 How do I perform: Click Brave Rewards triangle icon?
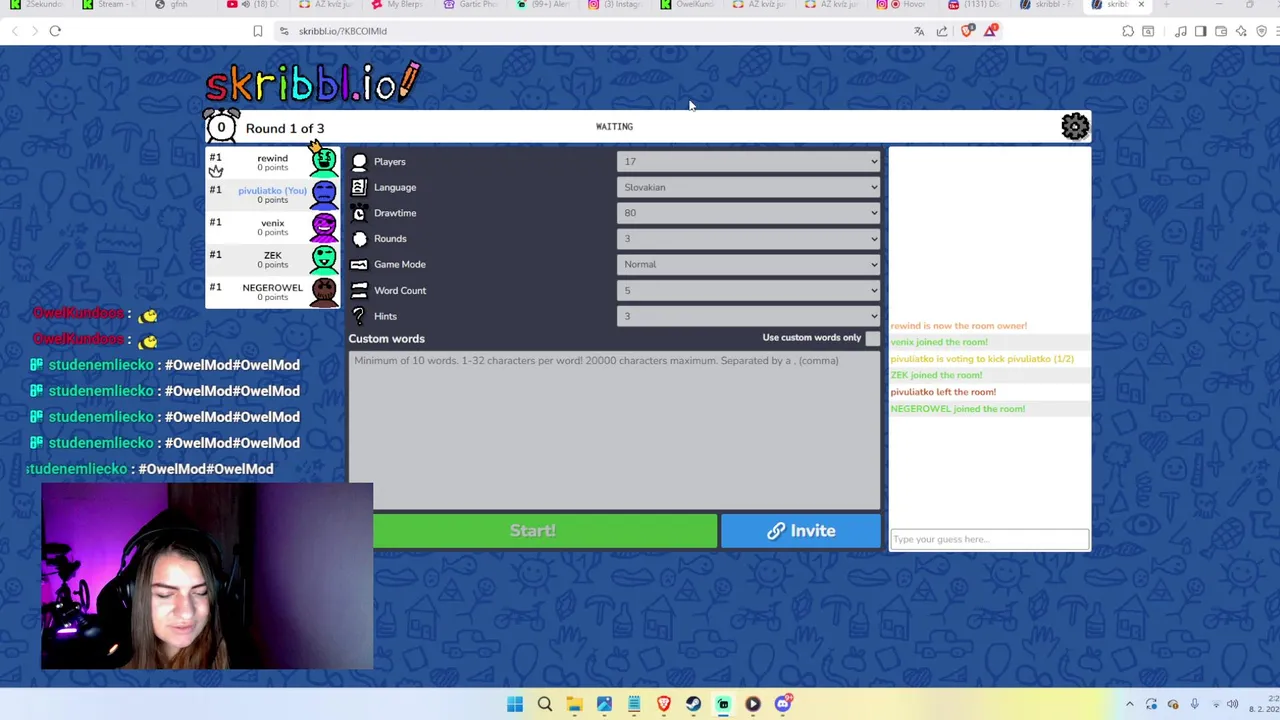pyautogui.click(x=990, y=31)
